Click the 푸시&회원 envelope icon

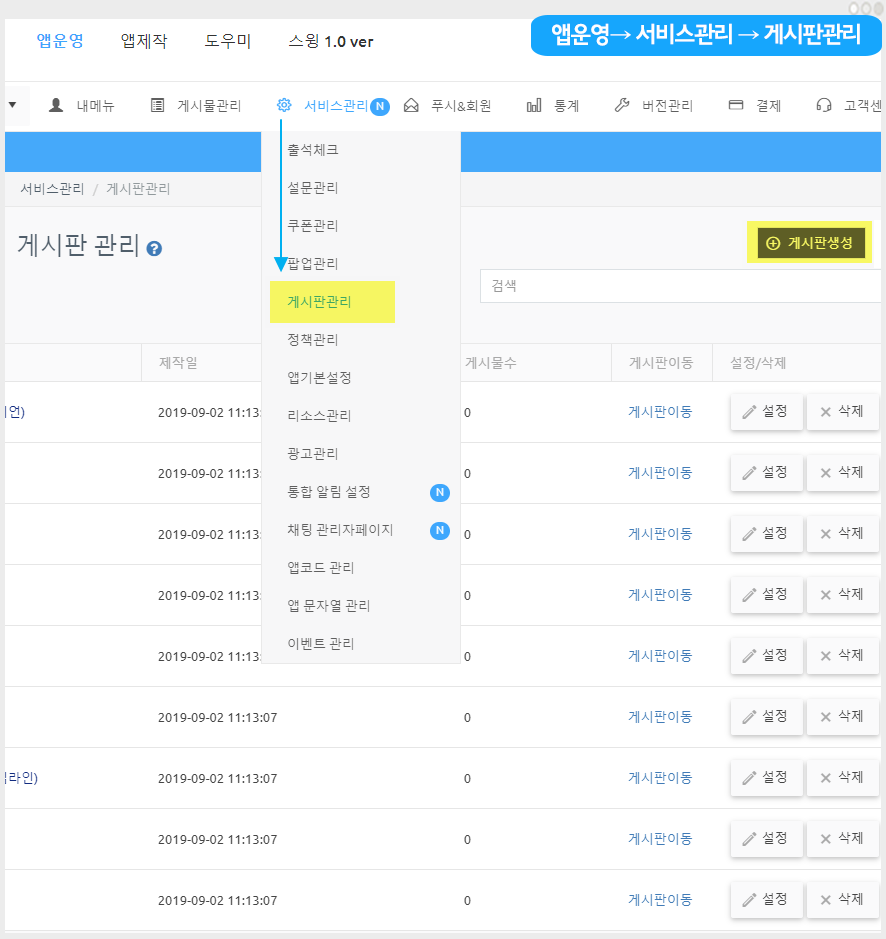click(411, 105)
